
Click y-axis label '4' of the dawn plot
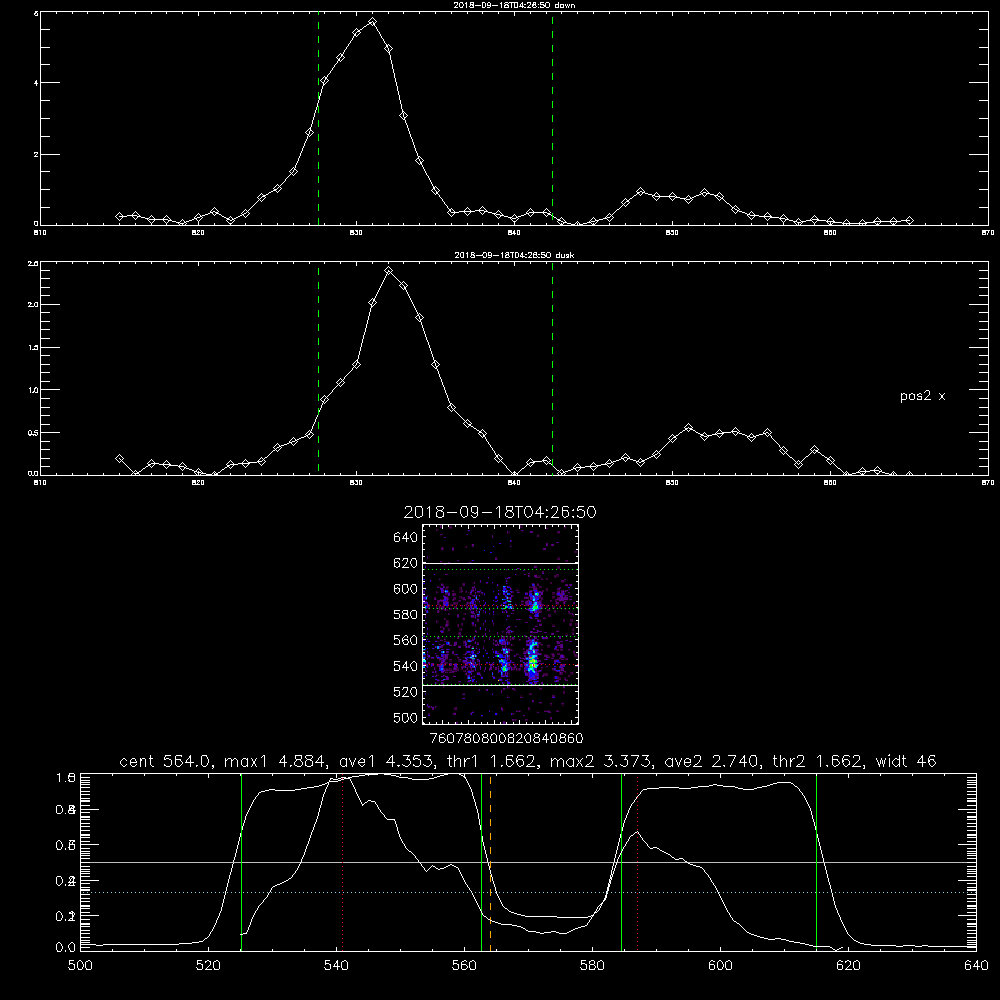[36, 83]
